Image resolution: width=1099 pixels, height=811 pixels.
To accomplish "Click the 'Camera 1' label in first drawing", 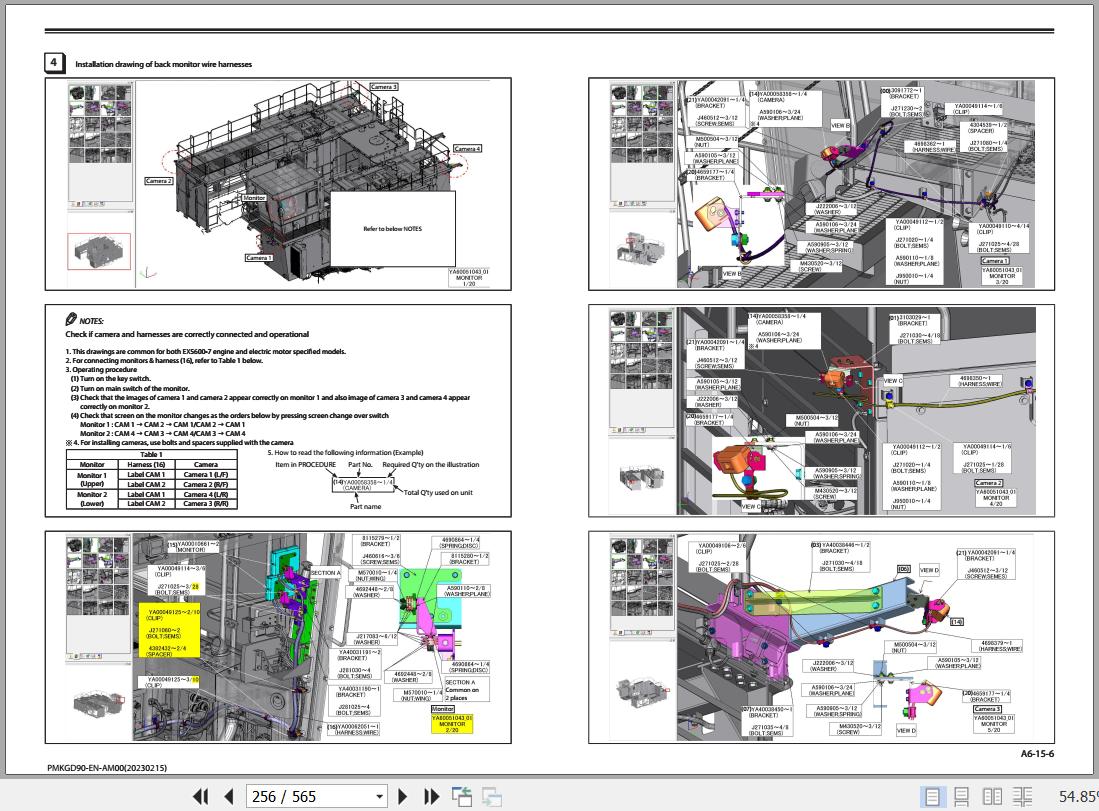I will pos(258,258).
